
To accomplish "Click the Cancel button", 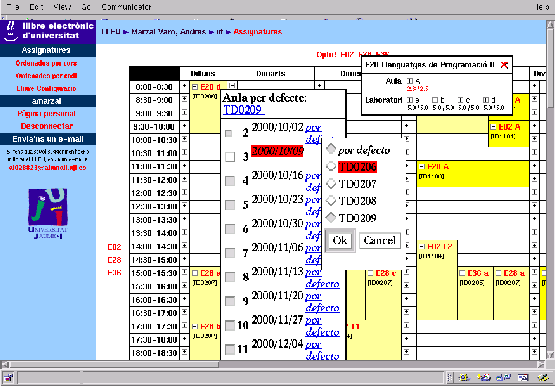I will (380, 241).
